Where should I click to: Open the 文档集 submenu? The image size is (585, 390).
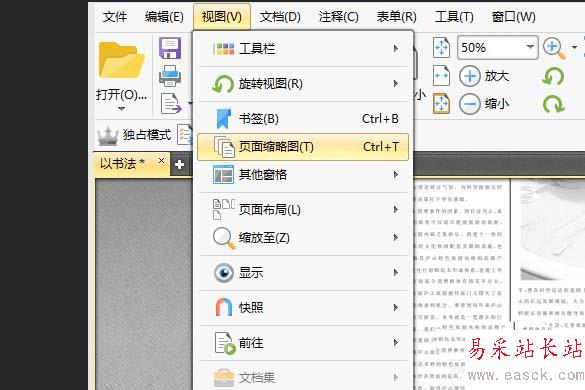[x=303, y=378]
